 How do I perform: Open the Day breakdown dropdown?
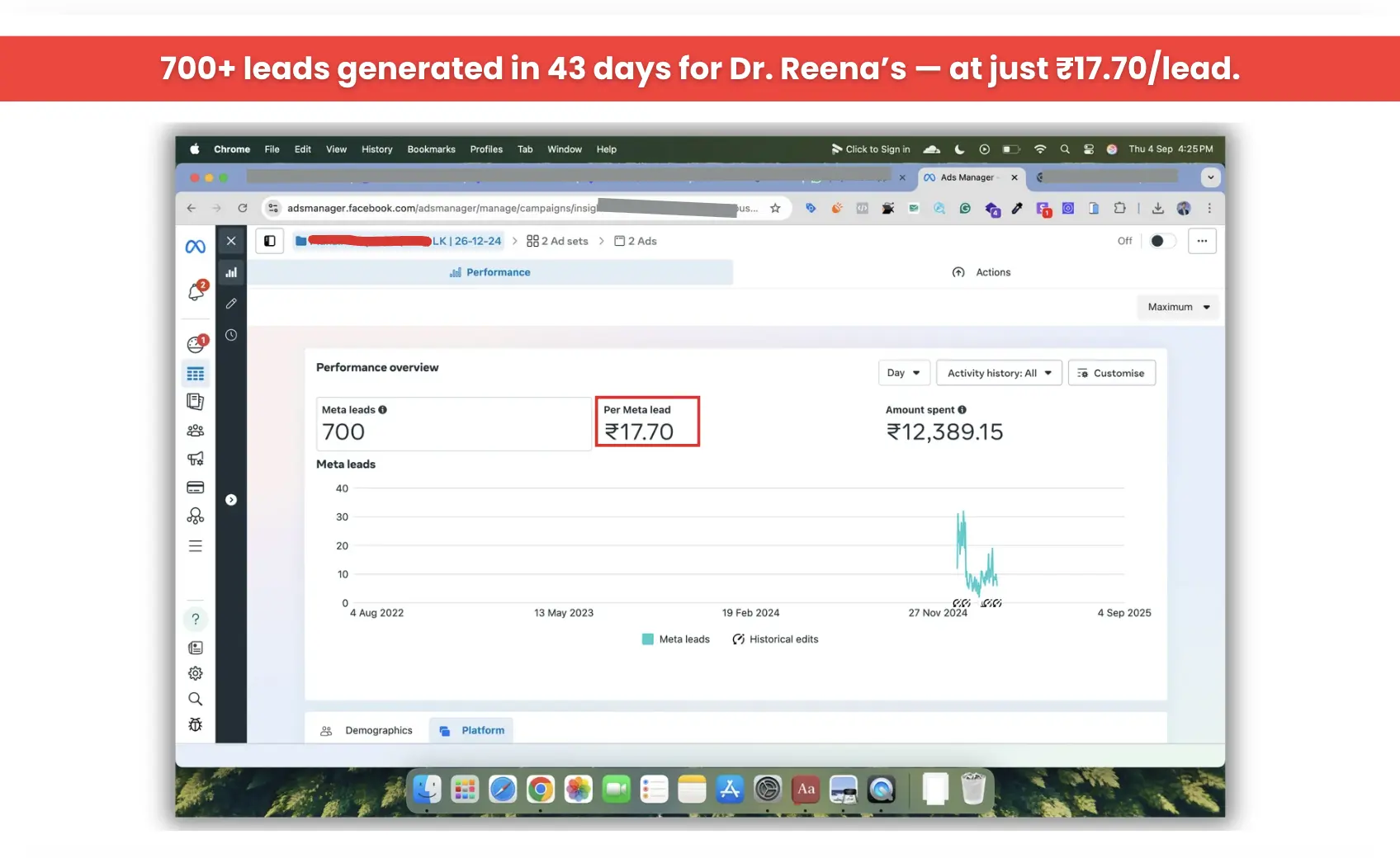point(905,373)
